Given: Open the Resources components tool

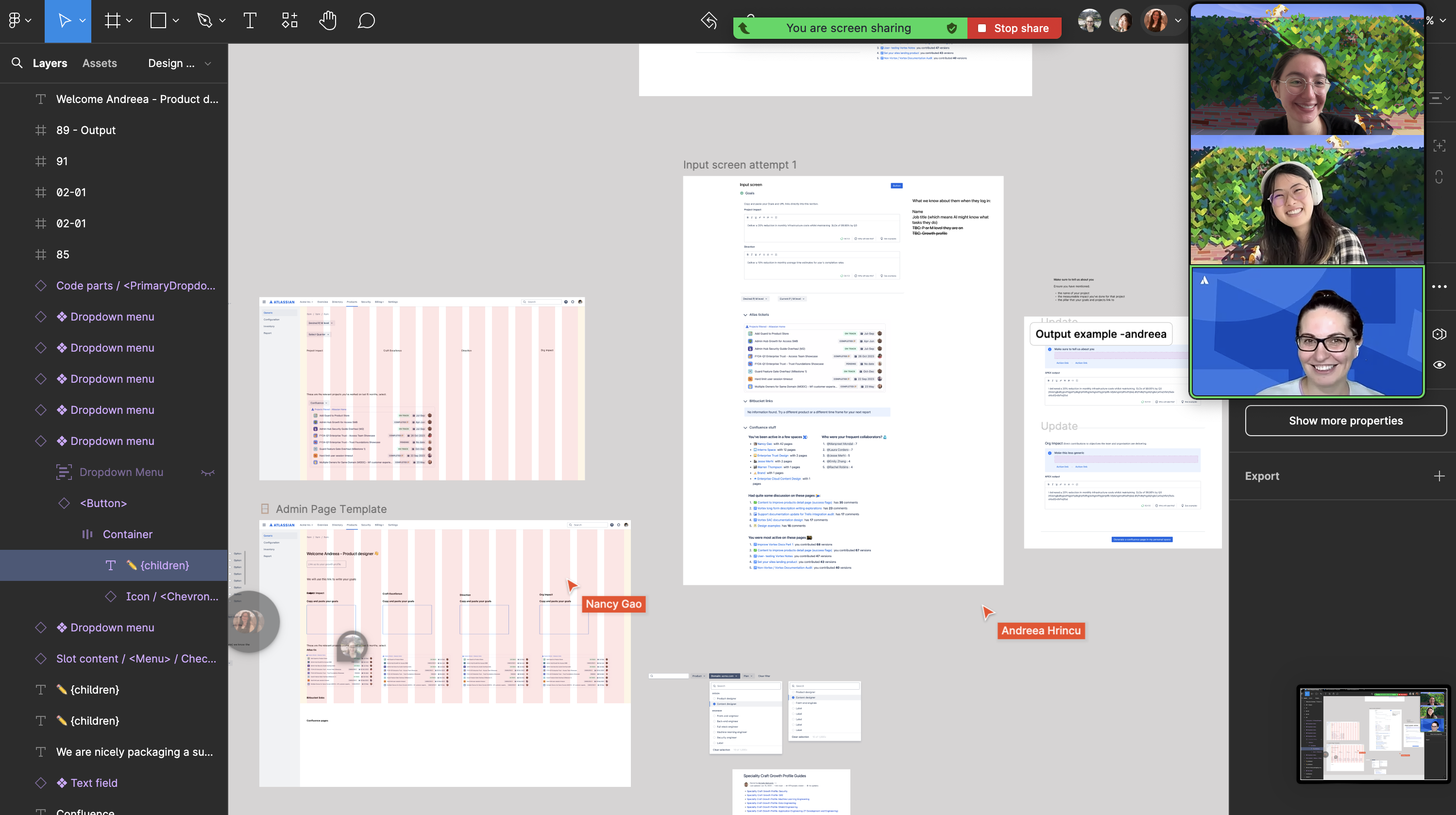Looking at the screenshot, I should click(289, 21).
